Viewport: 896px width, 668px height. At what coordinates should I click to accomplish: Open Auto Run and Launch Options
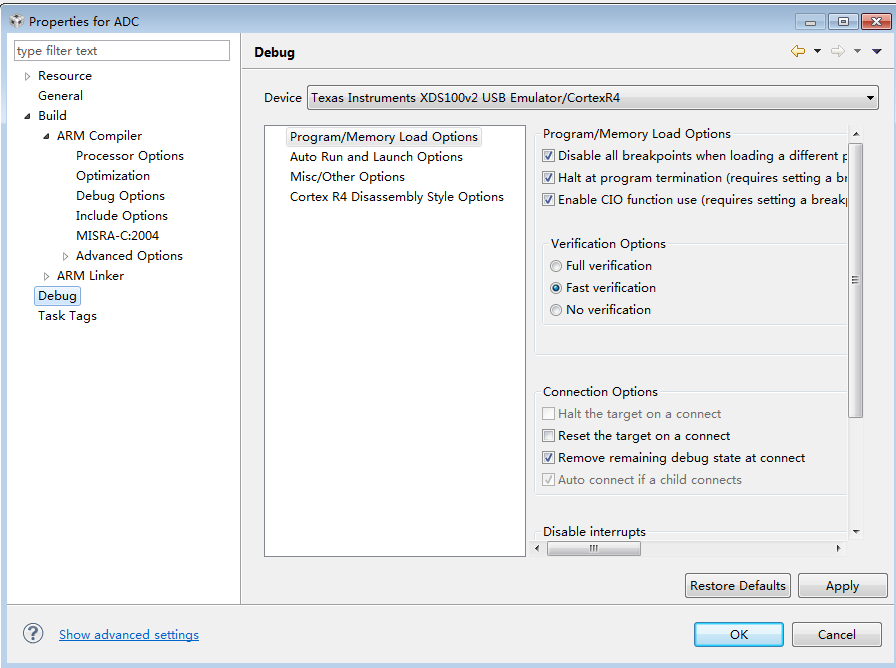376,157
